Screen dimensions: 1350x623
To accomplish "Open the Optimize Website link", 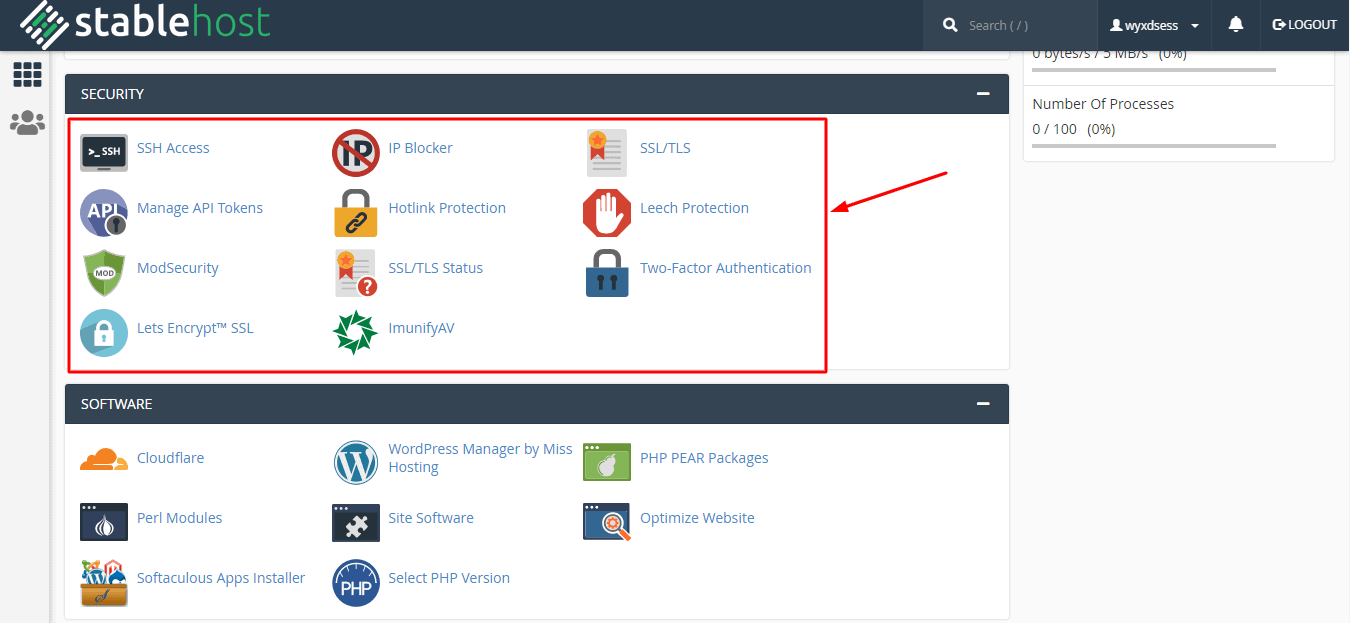I will click(x=697, y=518).
